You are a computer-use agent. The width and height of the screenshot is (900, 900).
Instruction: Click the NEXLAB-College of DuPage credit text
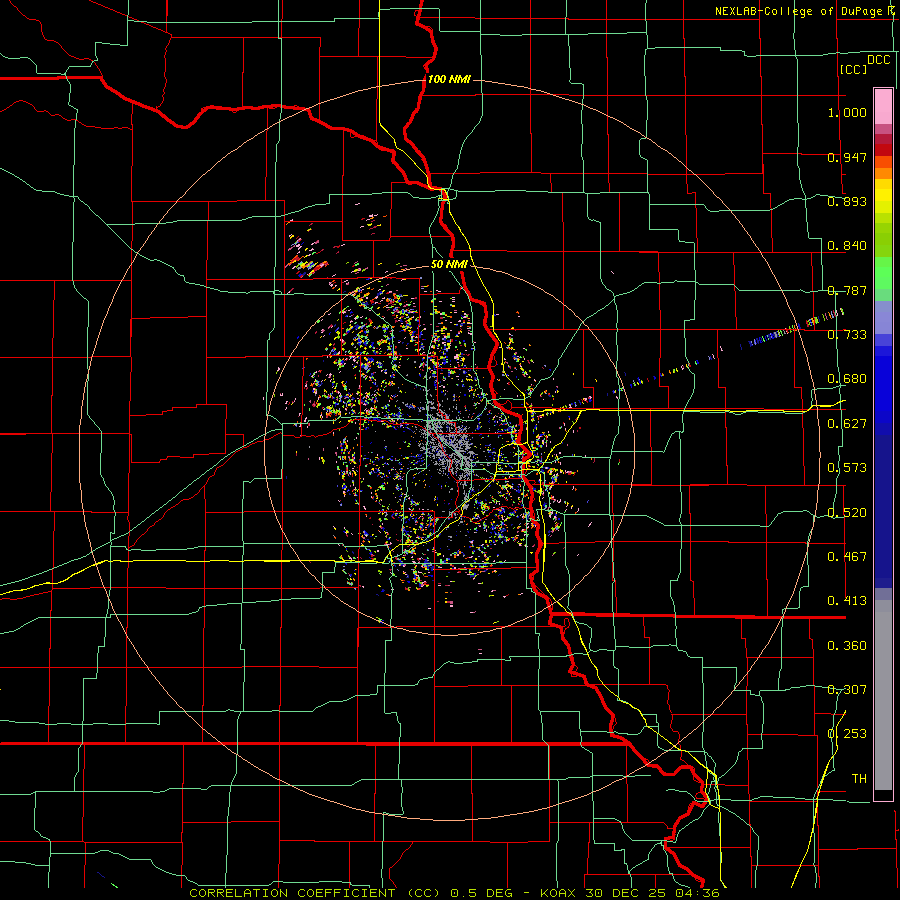point(801,11)
